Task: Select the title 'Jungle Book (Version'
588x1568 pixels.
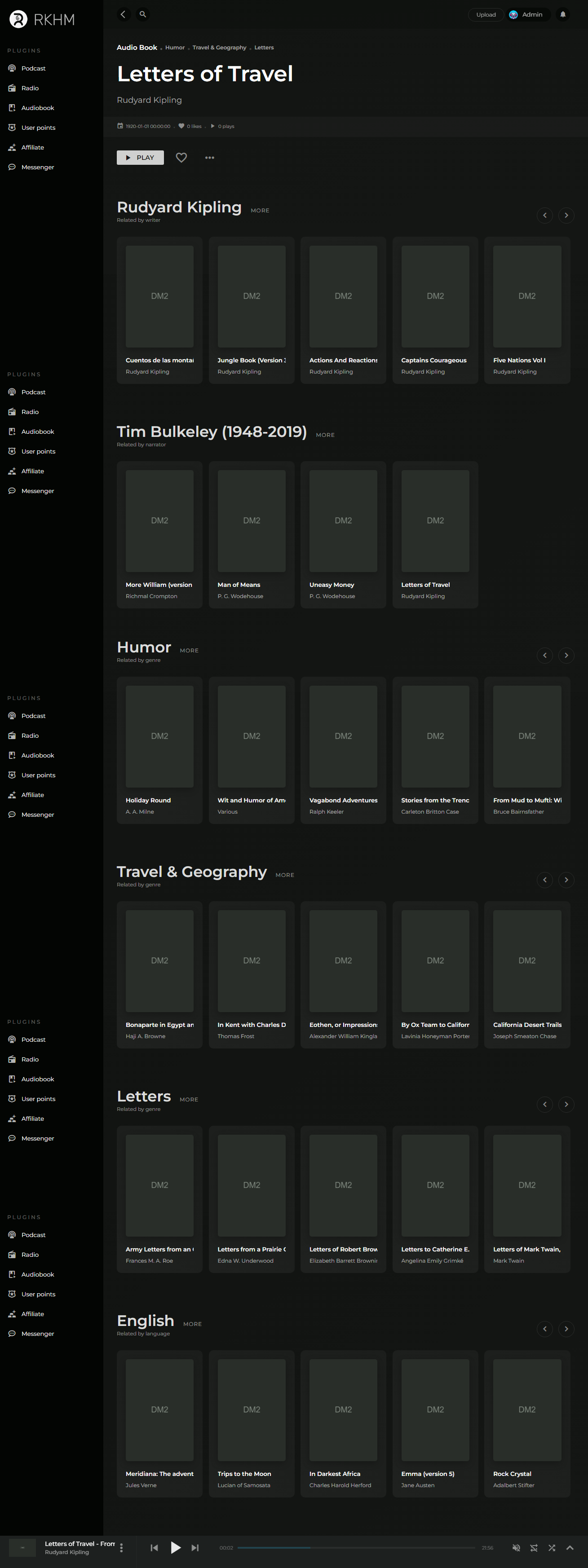Action: point(252,361)
